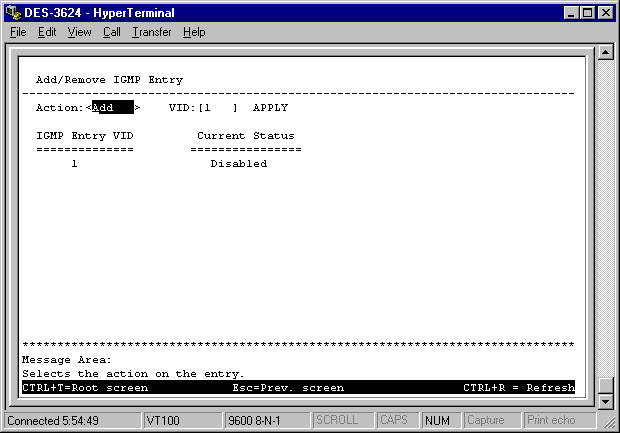The image size is (620, 433).
Task: Click the scroll up arrow
Action: pyautogui.click(x=604, y=53)
